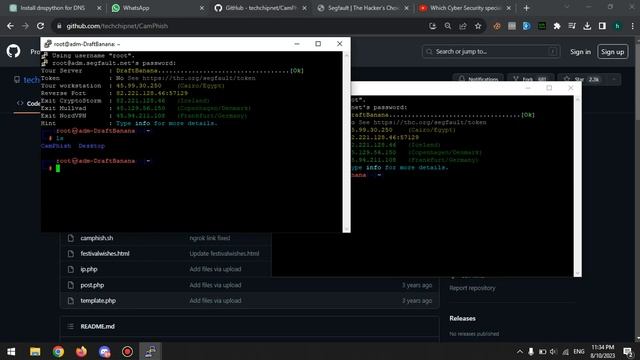Click the GitHub Octocat logo
This screenshot has height=360, width=640.
click(x=13, y=51)
